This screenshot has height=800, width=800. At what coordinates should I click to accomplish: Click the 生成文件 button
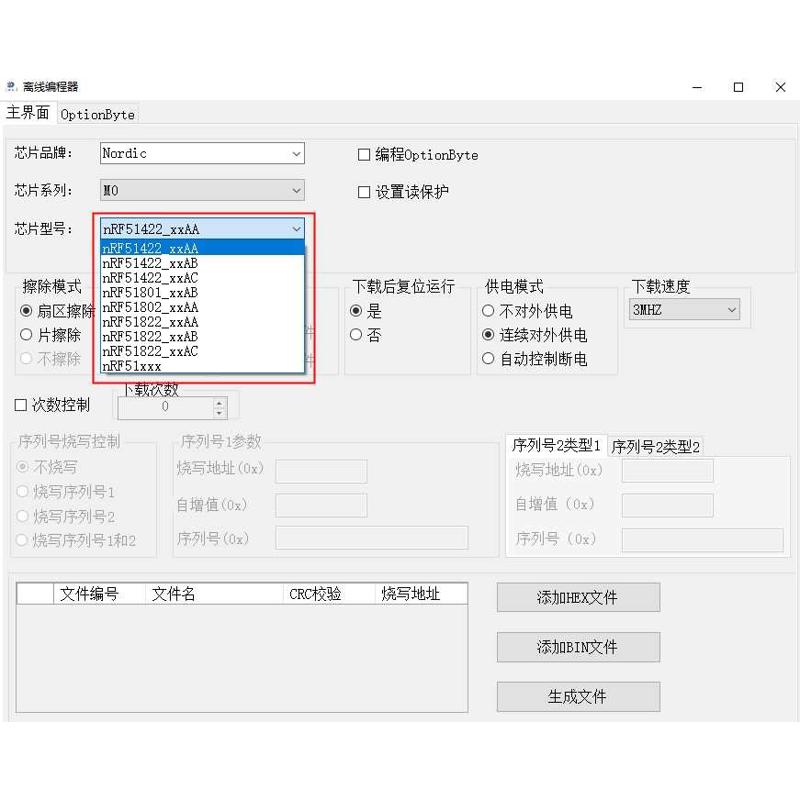[578, 696]
